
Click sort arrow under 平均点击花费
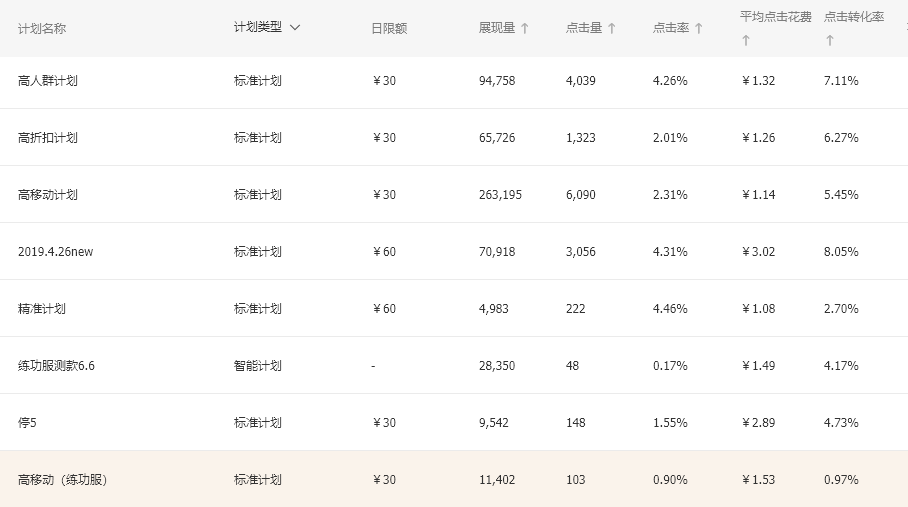[x=745, y=40]
